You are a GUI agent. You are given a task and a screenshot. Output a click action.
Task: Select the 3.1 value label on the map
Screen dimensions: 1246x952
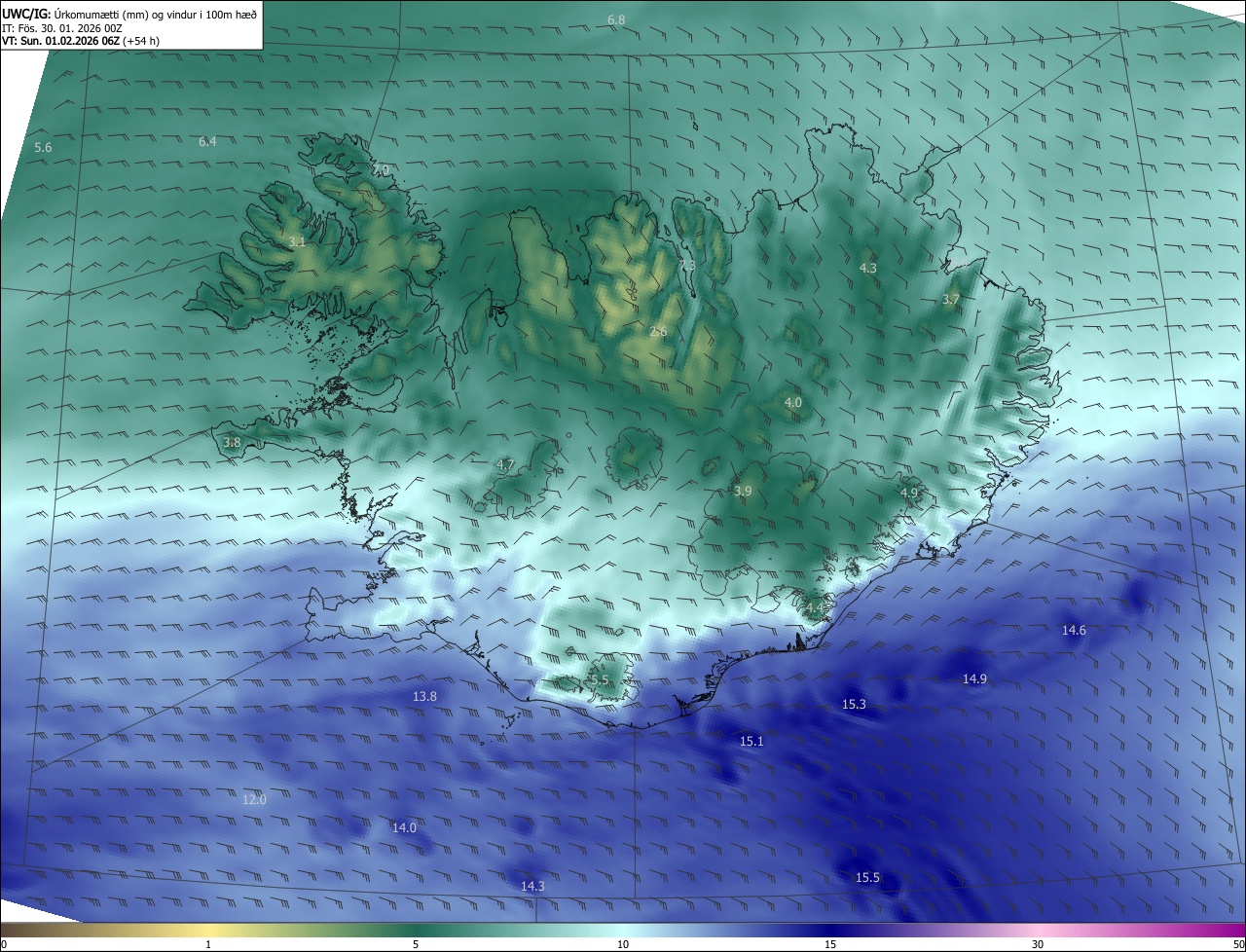(x=297, y=241)
